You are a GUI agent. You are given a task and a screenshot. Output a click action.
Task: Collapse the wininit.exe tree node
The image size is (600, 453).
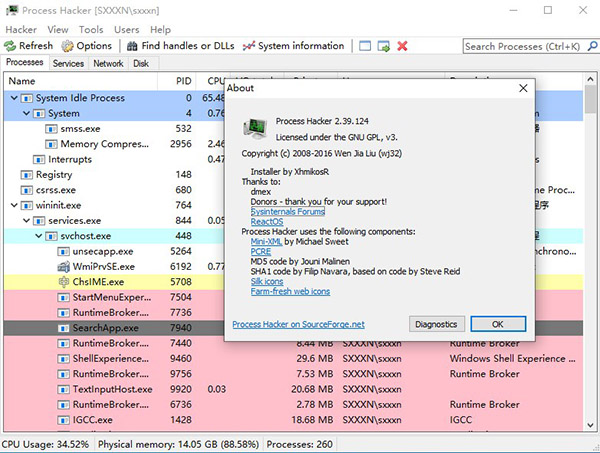click(x=14, y=205)
